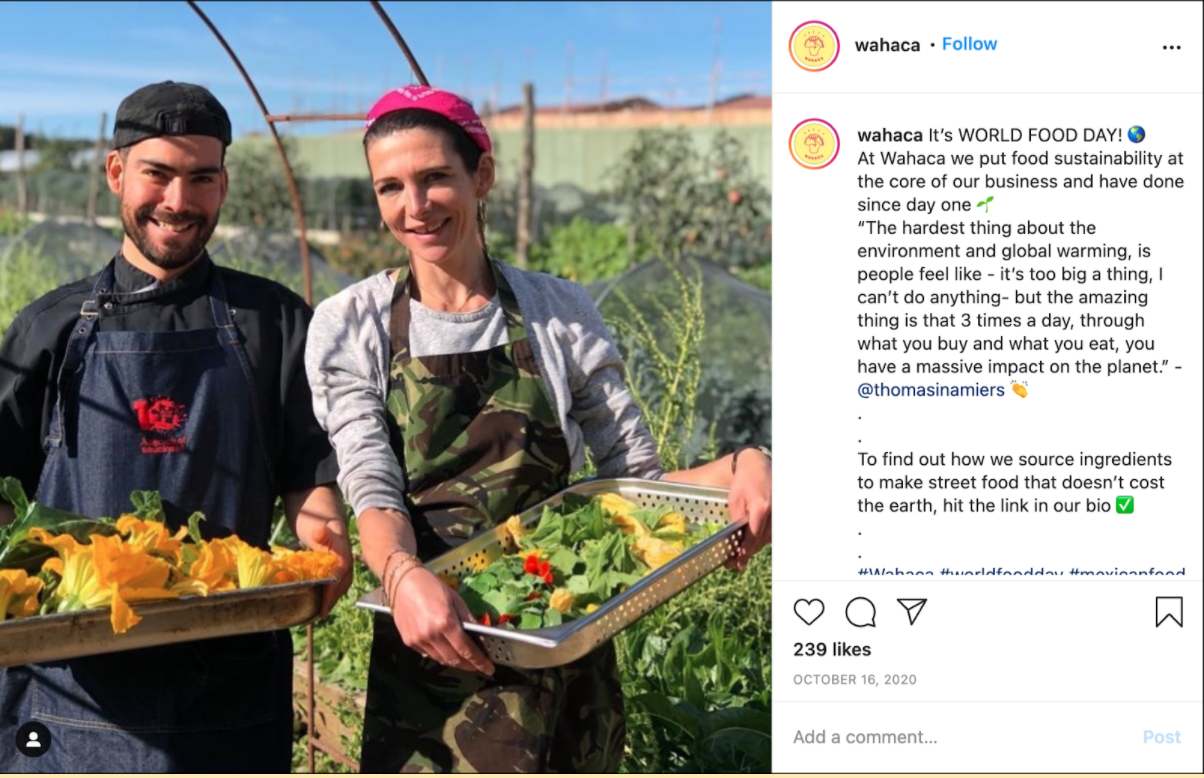
Task: Select the garden photo of two chefs
Action: [x=386, y=387]
